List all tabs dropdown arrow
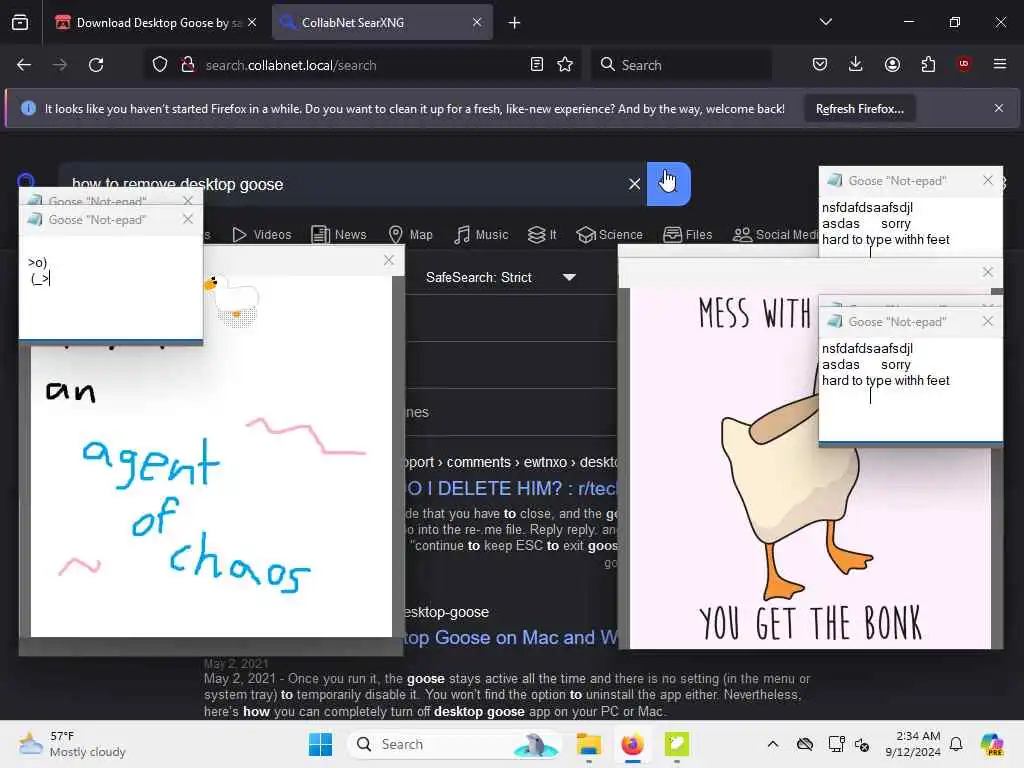This screenshot has height=768, width=1024. tap(825, 22)
